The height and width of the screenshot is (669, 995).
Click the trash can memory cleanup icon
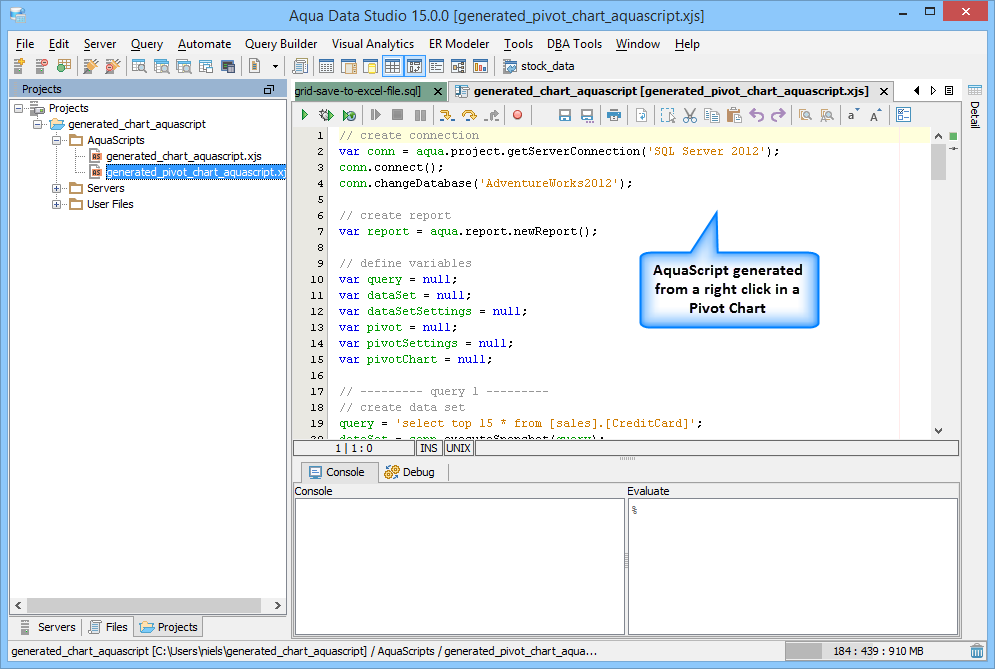(977, 651)
